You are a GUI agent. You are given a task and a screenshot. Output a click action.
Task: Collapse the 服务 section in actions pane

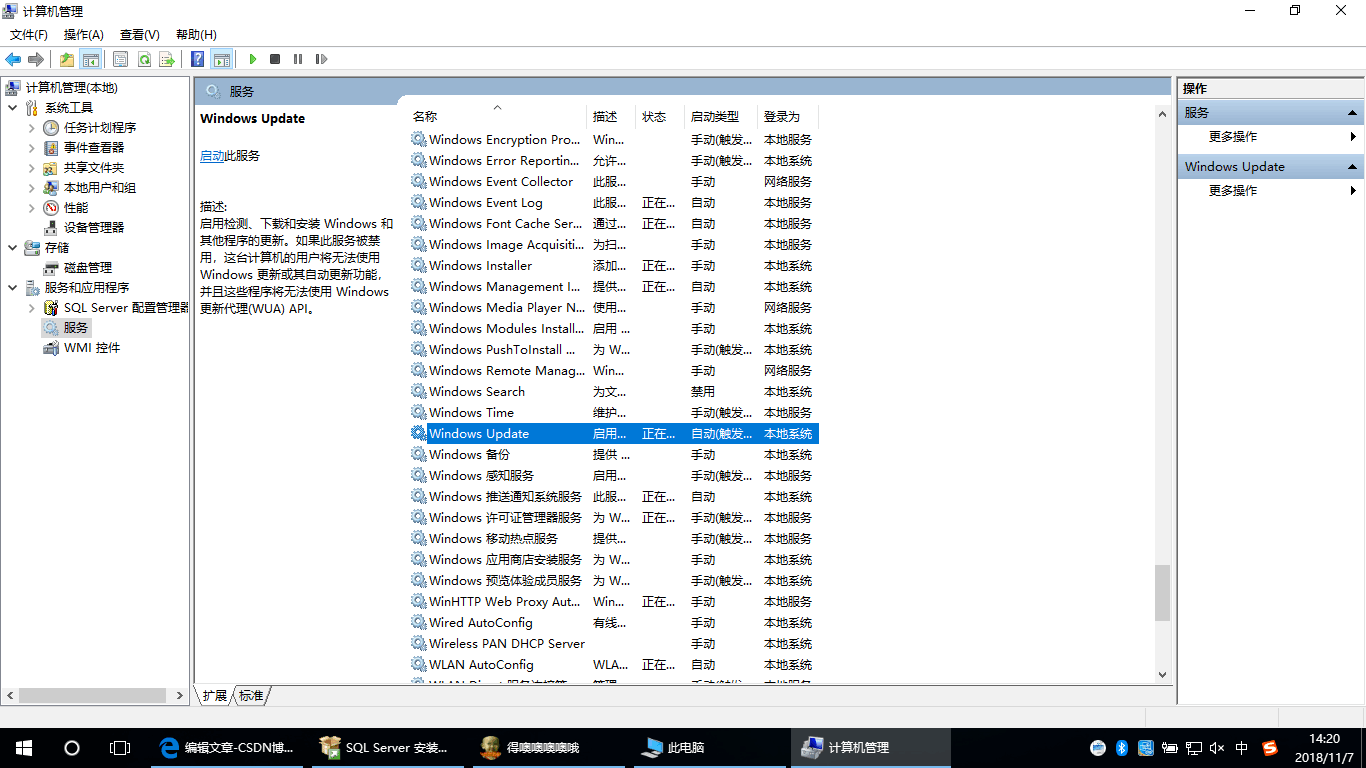pyautogui.click(x=1352, y=113)
